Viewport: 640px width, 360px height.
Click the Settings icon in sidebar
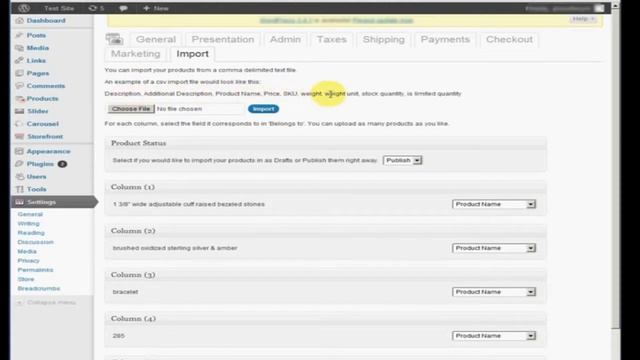point(19,202)
